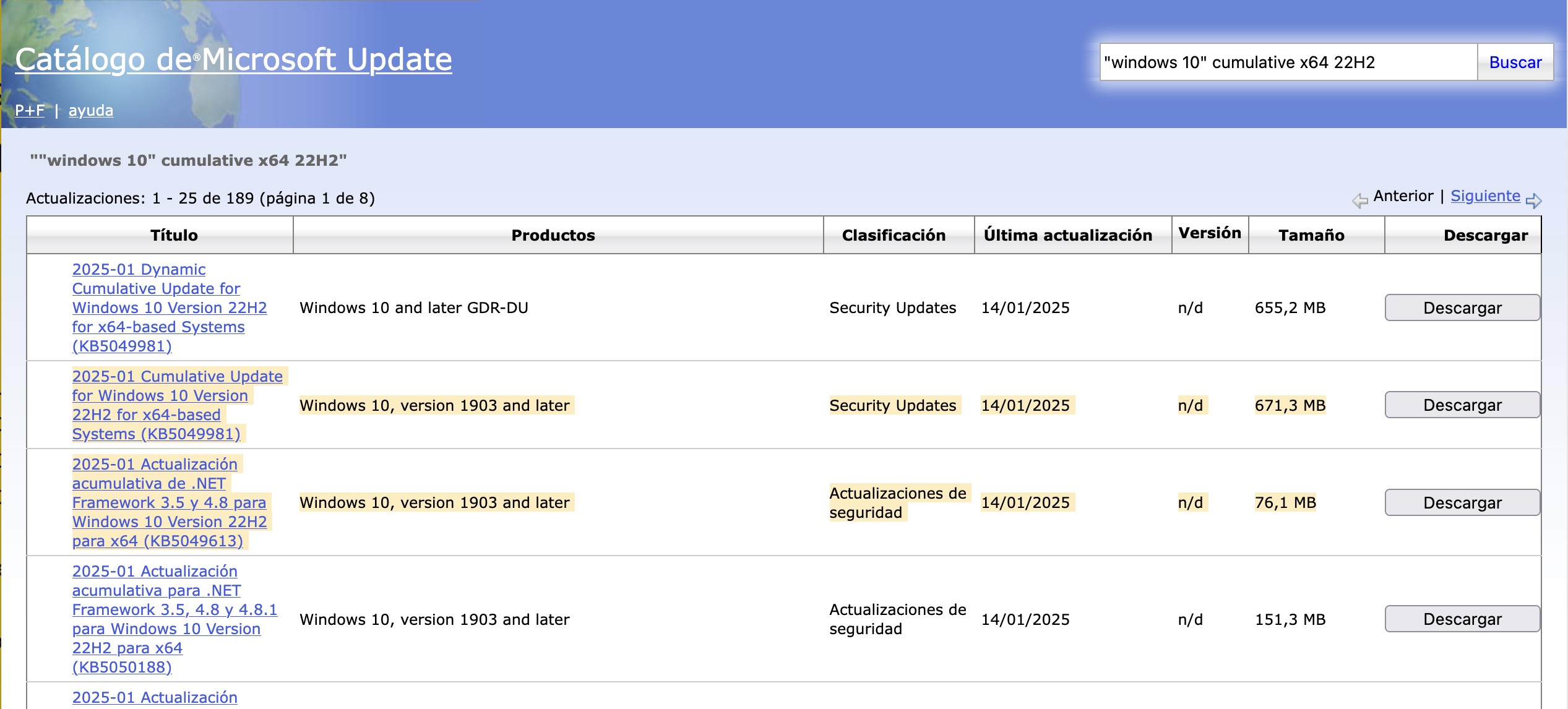Click the search input field
1568x709 pixels.
tap(1288, 62)
